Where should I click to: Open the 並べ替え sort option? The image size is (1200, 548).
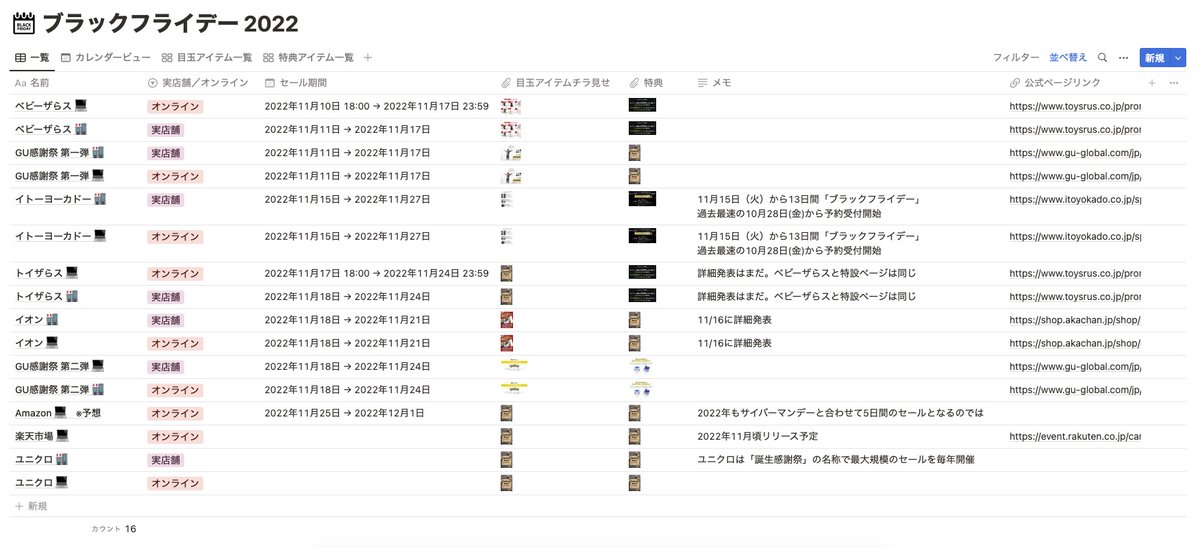pyautogui.click(x=1068, y=58)
